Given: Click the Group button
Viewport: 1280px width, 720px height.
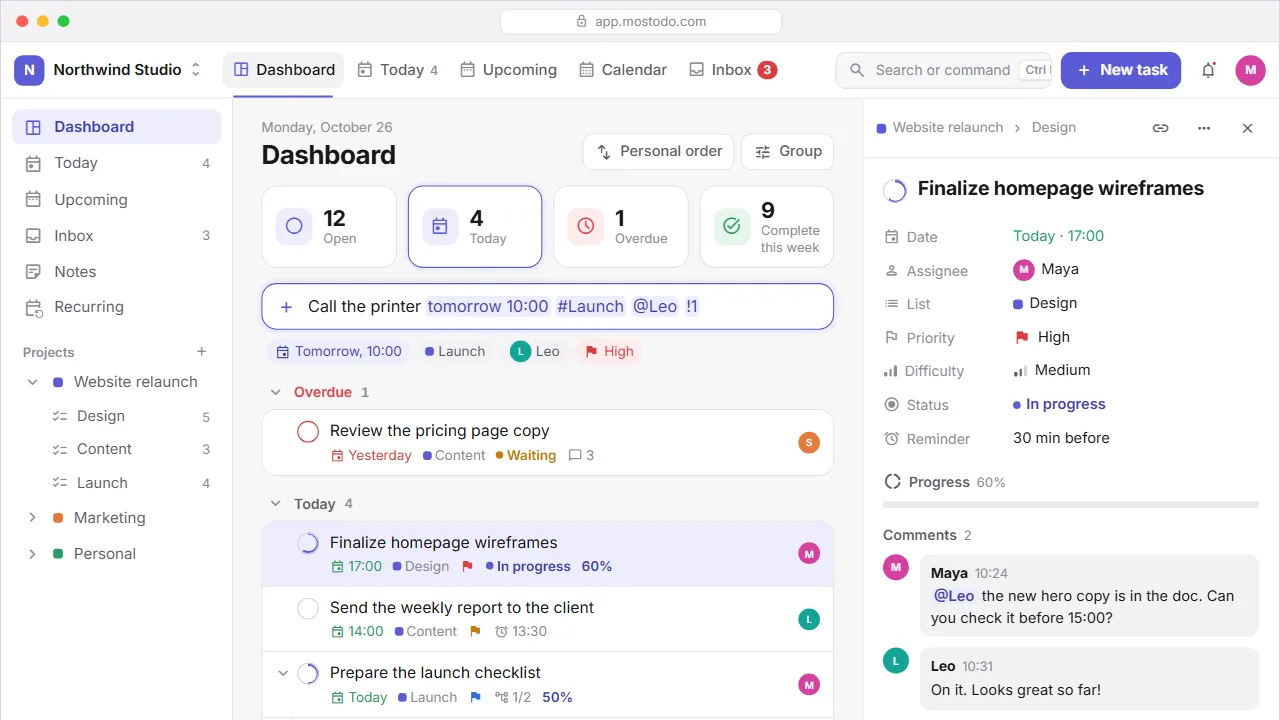Looking at the screenshot, I should tap(788, 152).
